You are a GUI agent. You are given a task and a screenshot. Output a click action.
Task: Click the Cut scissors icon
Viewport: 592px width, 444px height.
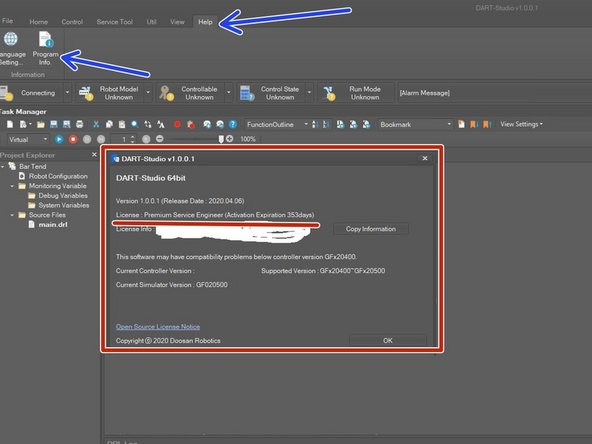[96, 124]
